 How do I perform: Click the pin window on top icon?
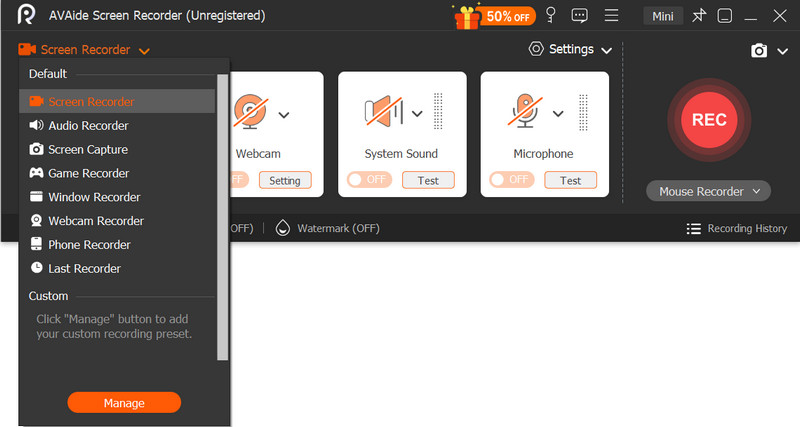(x=699, y=16)
